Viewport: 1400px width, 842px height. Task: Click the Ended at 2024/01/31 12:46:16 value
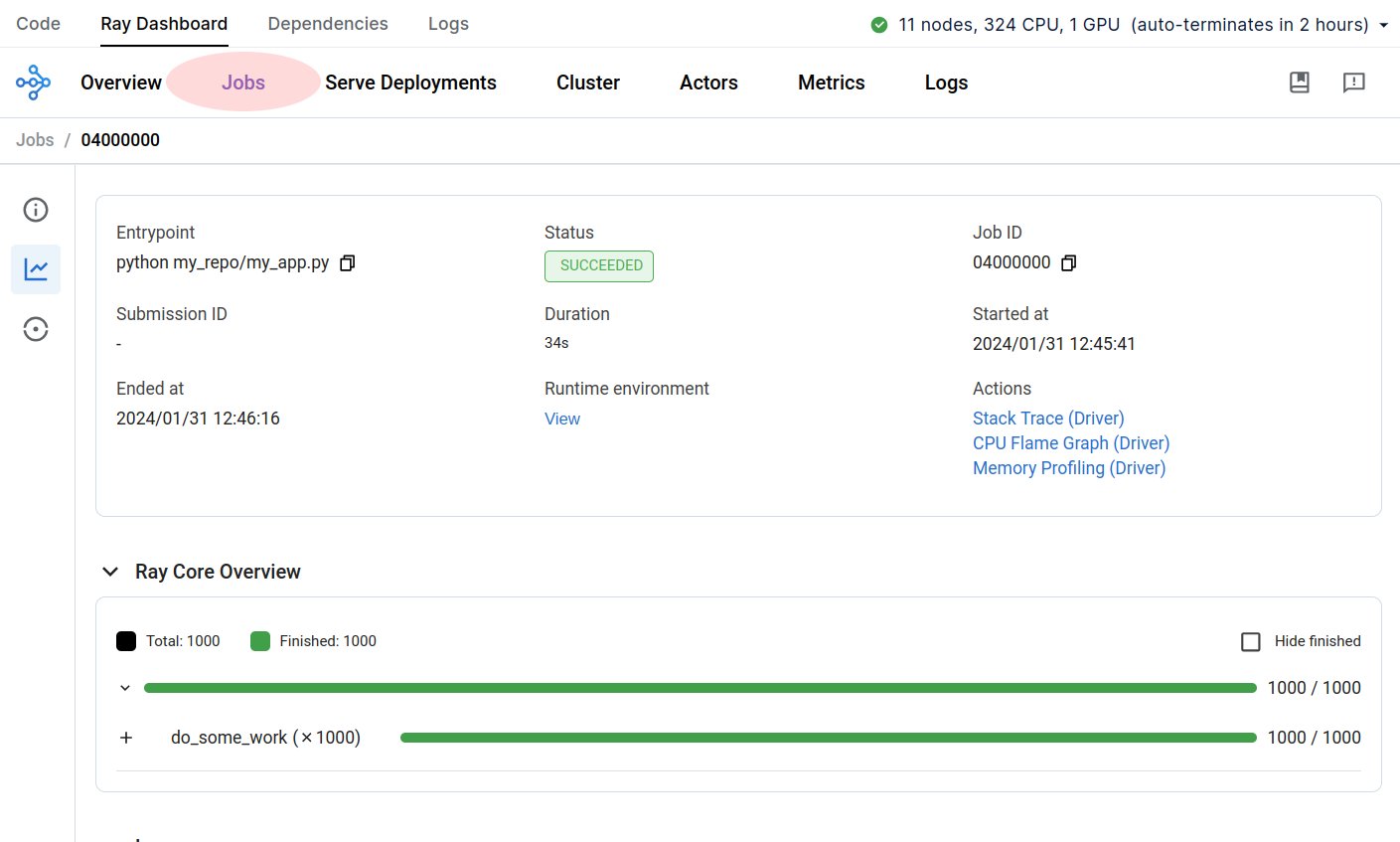pyautogui.click(x=198, y=419)
